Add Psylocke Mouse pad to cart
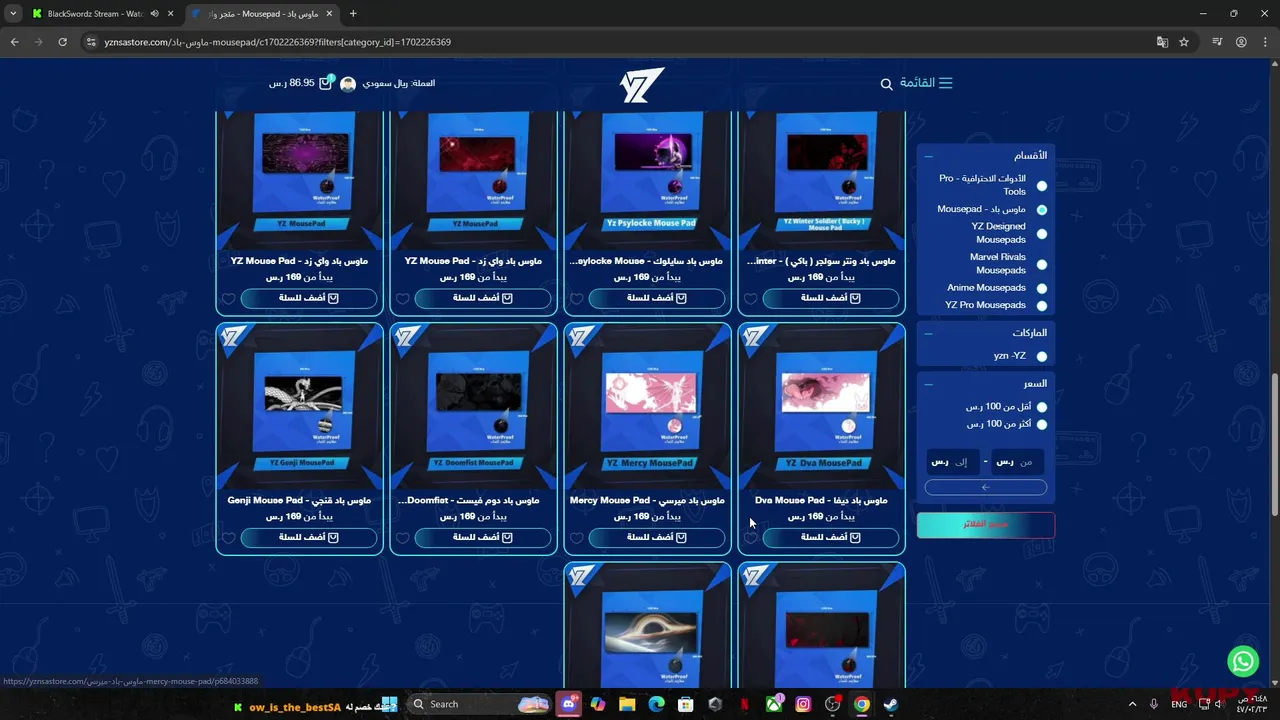Image resolution: width=1280 pixels, height=720 pixels. pos(657,298)
